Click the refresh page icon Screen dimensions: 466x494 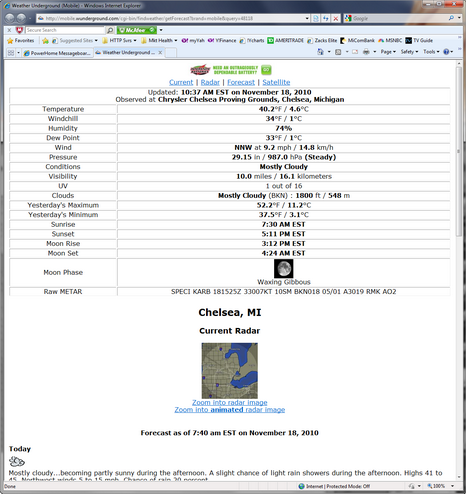click(x=326, y=19)
